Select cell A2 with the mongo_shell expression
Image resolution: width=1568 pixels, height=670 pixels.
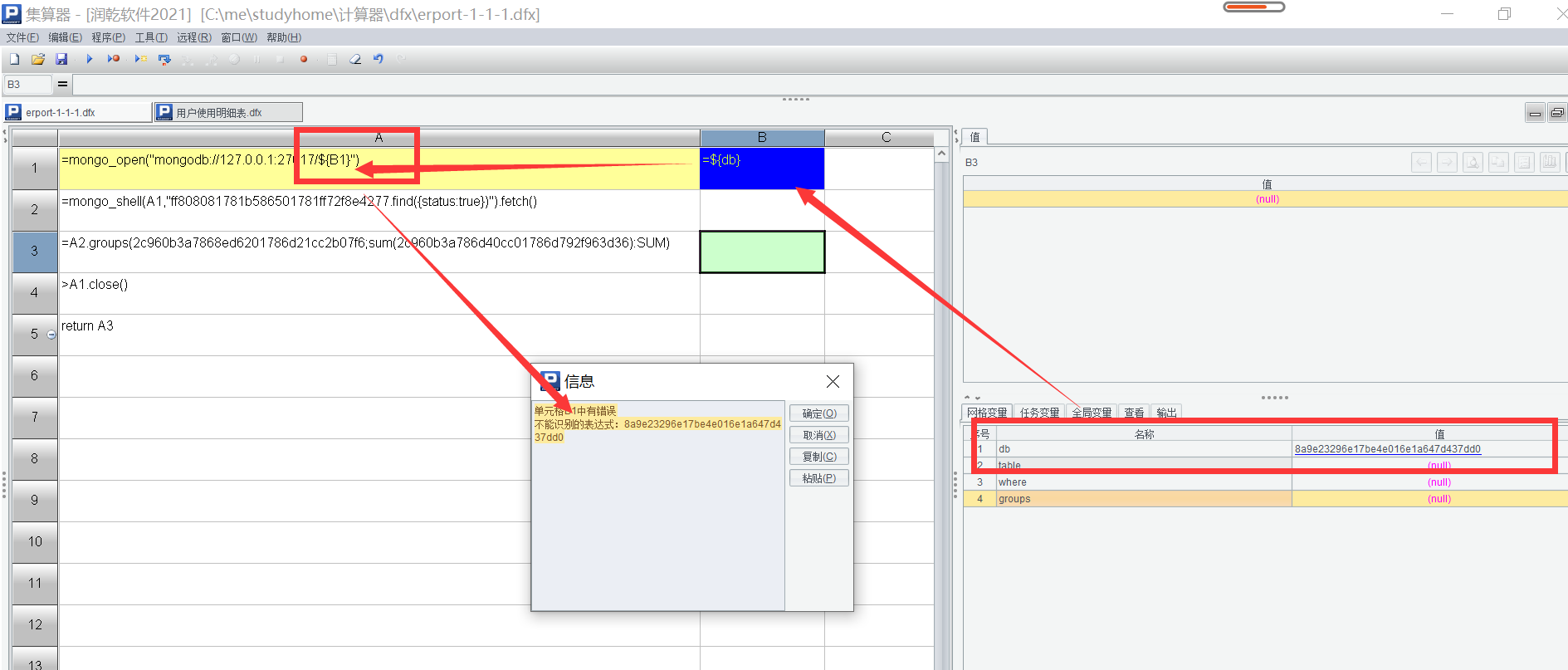pos(379,210)
